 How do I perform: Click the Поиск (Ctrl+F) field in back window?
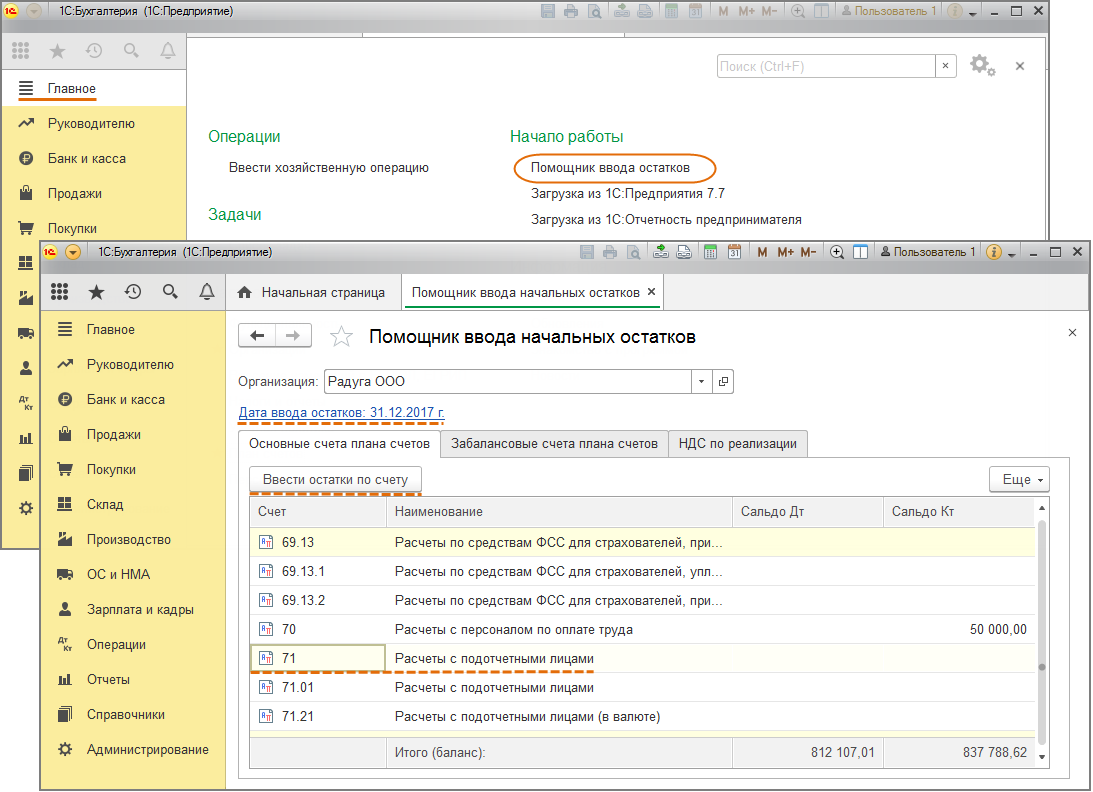(826, 66)
